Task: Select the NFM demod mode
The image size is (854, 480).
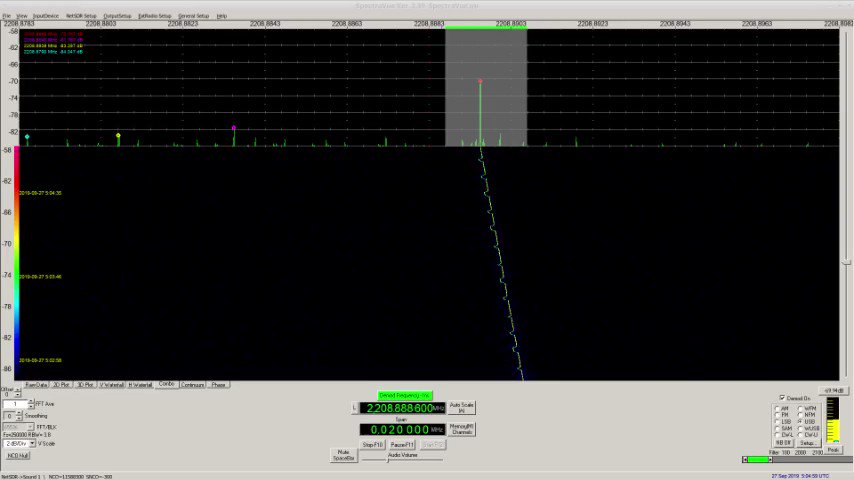Action: point(801,415)
